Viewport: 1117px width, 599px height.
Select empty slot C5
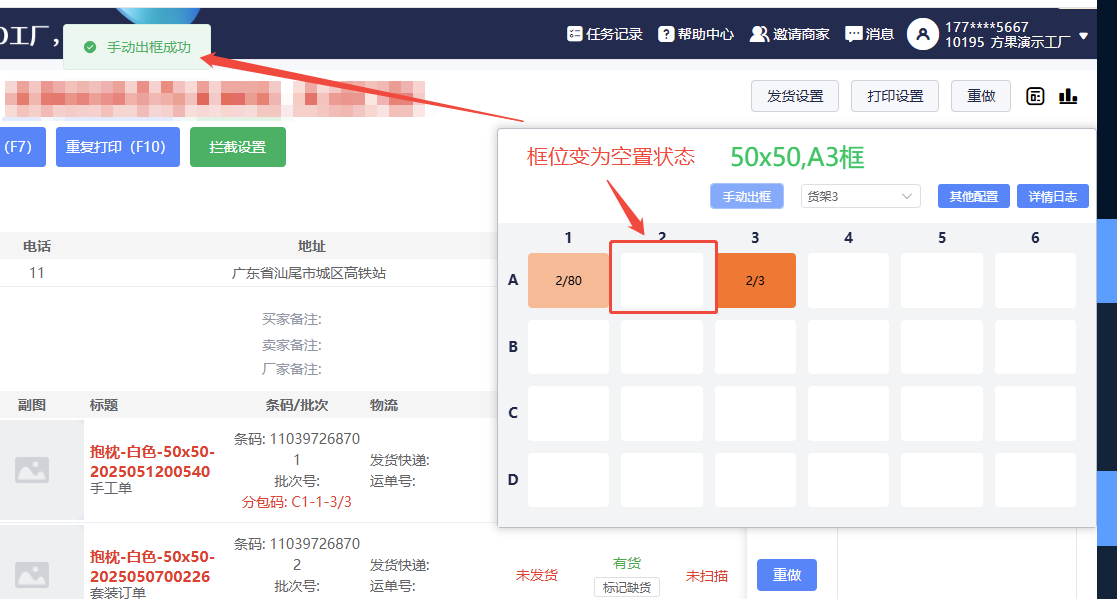point(942,413)
